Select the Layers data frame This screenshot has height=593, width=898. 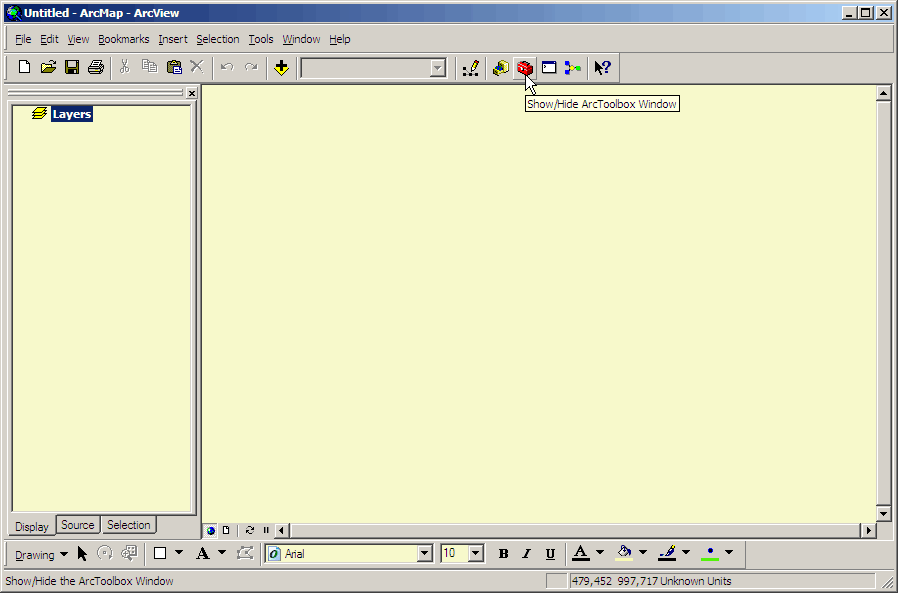tap(72, 114)
